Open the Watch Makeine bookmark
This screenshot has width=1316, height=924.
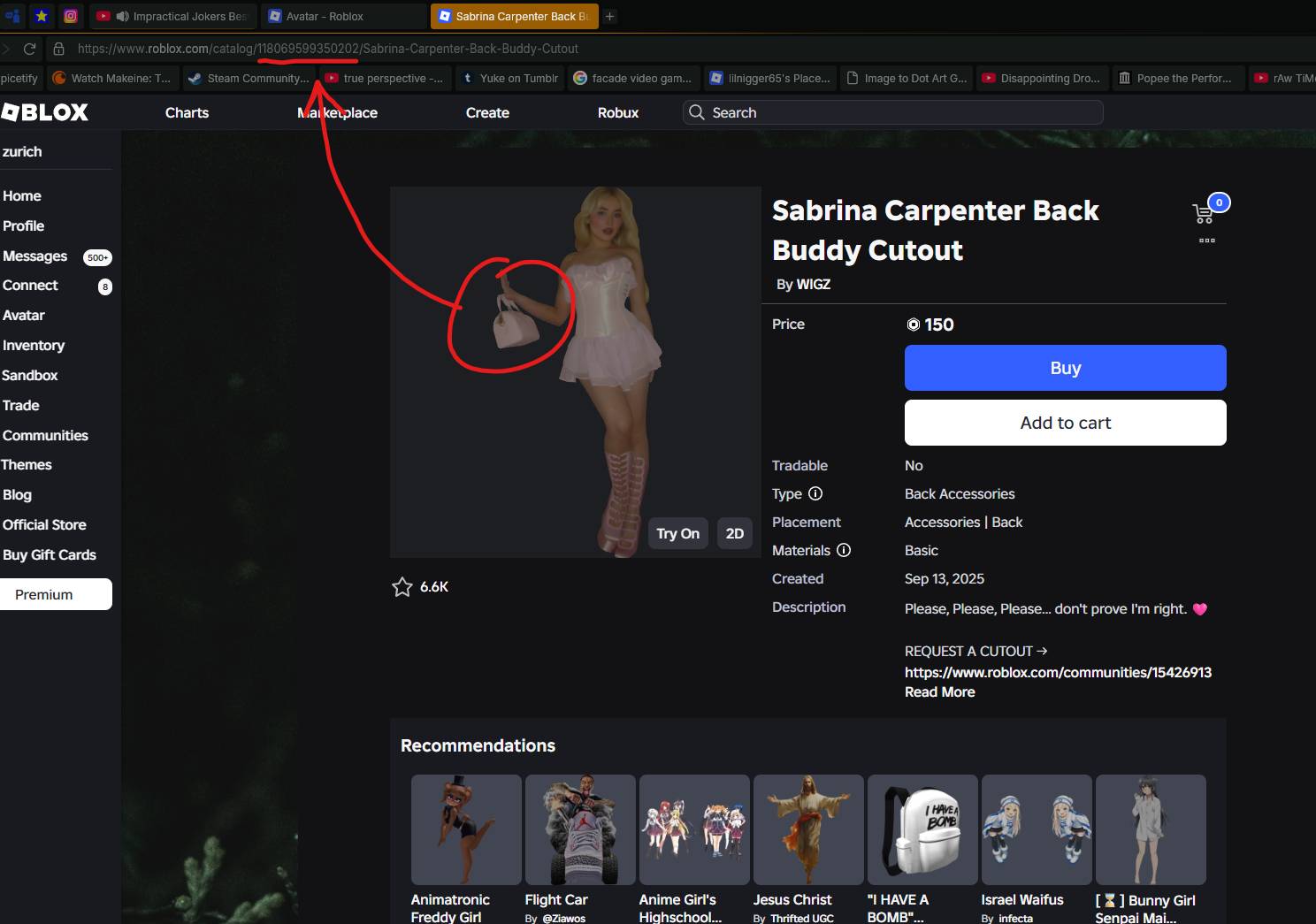(112, 78)
